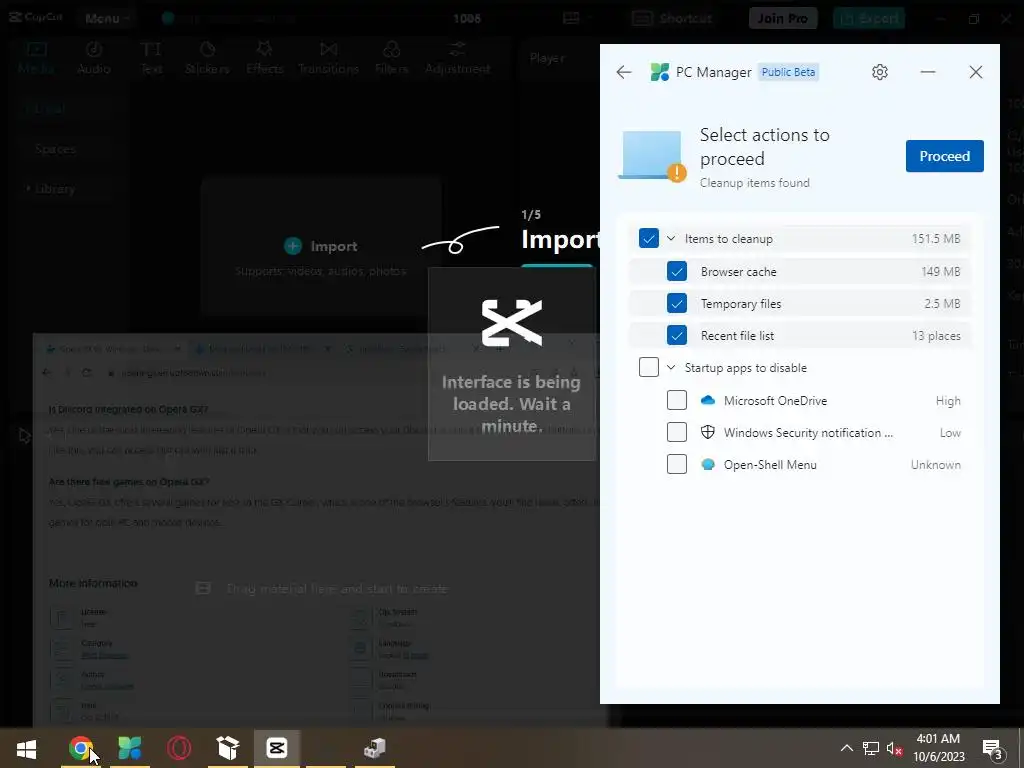Click the Microsoft OneDrive cloud icon

[x=707, y=400]
